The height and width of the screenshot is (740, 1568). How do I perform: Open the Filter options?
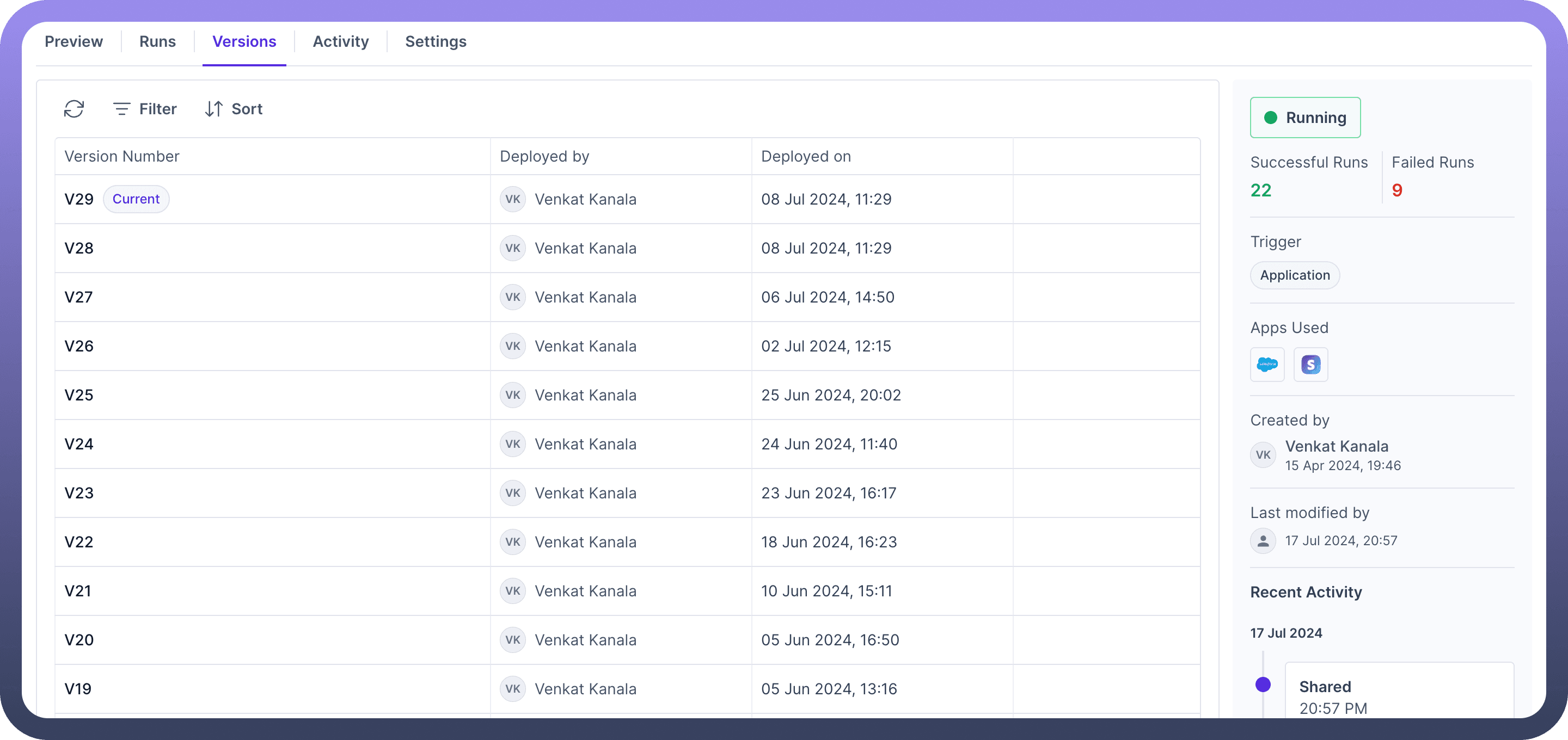[145, 109]
